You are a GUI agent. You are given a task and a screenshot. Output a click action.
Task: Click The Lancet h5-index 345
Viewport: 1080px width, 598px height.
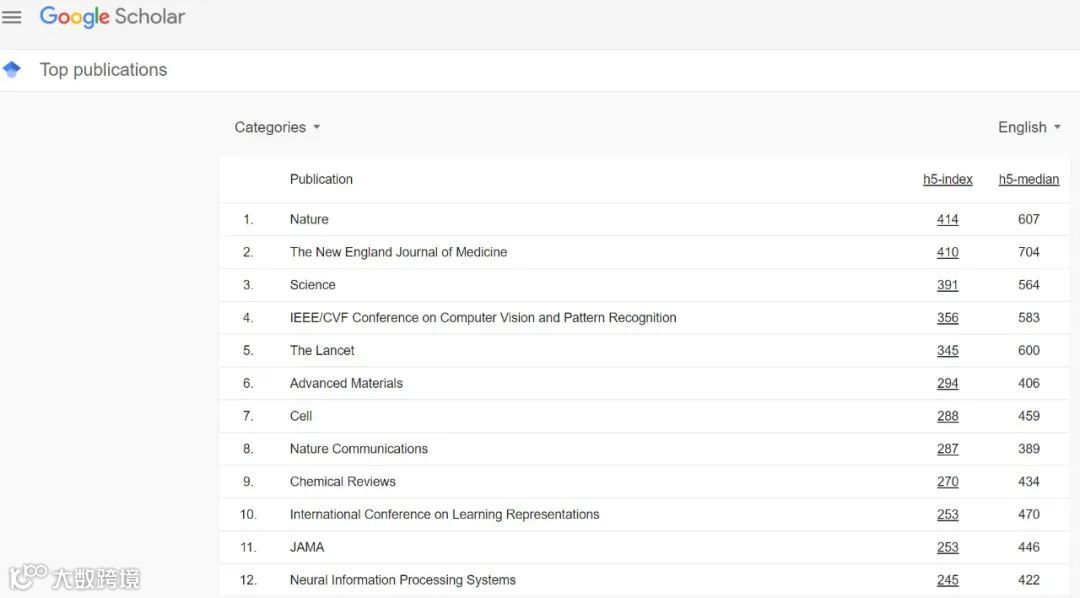click(x=947, y=351)
